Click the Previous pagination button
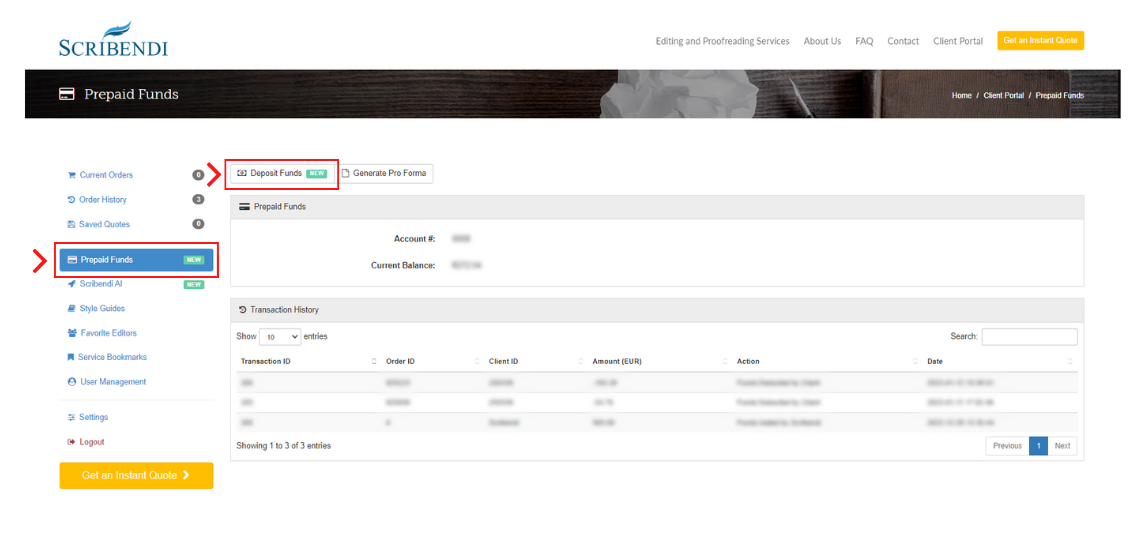Image resolution: width=1131 pixels, height=539 pixels. tap(1007, 446)
